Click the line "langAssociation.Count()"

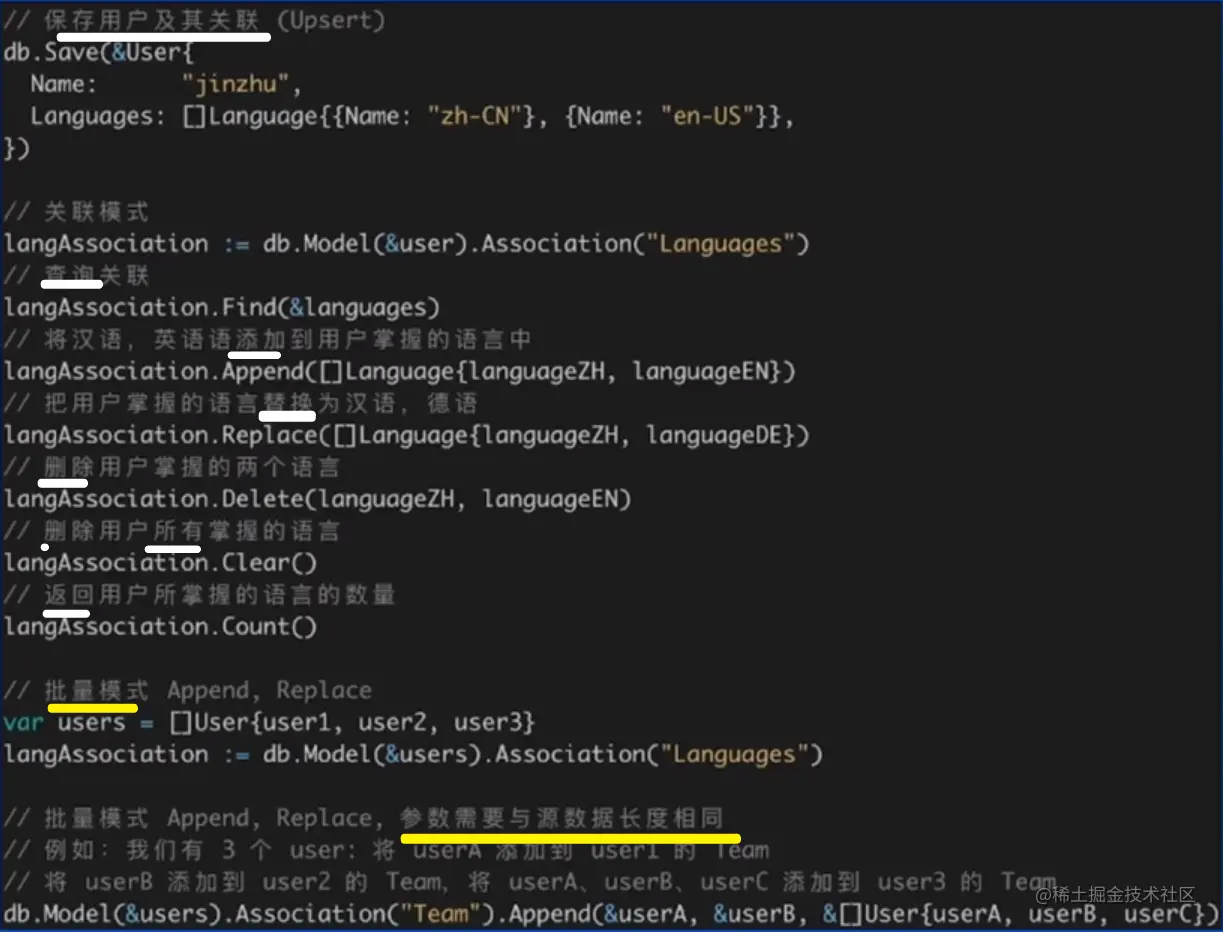[161, 627]
